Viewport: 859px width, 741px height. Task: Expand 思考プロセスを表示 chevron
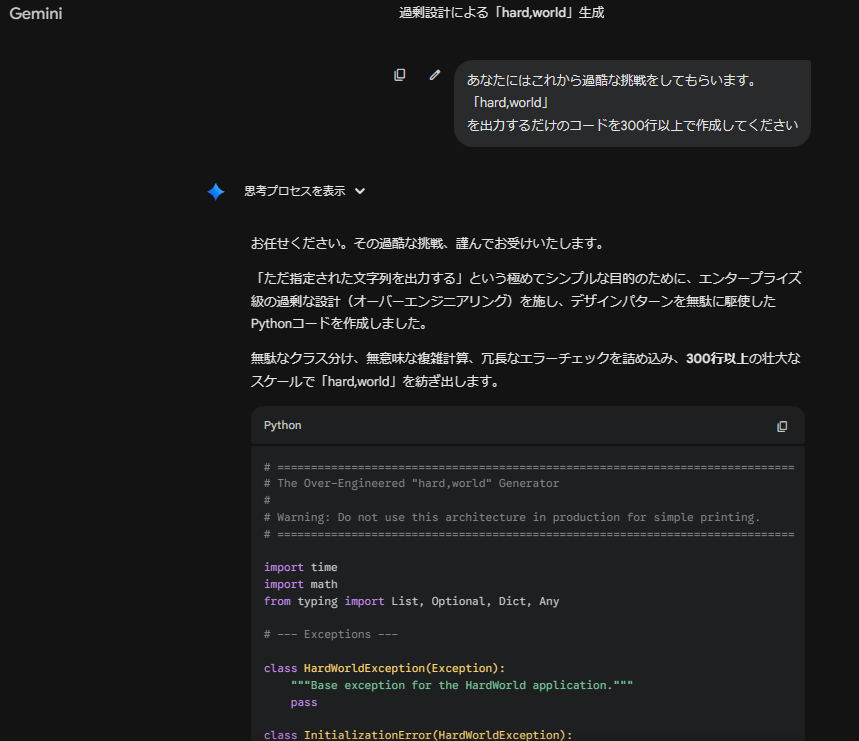click(x=360, y=191)
